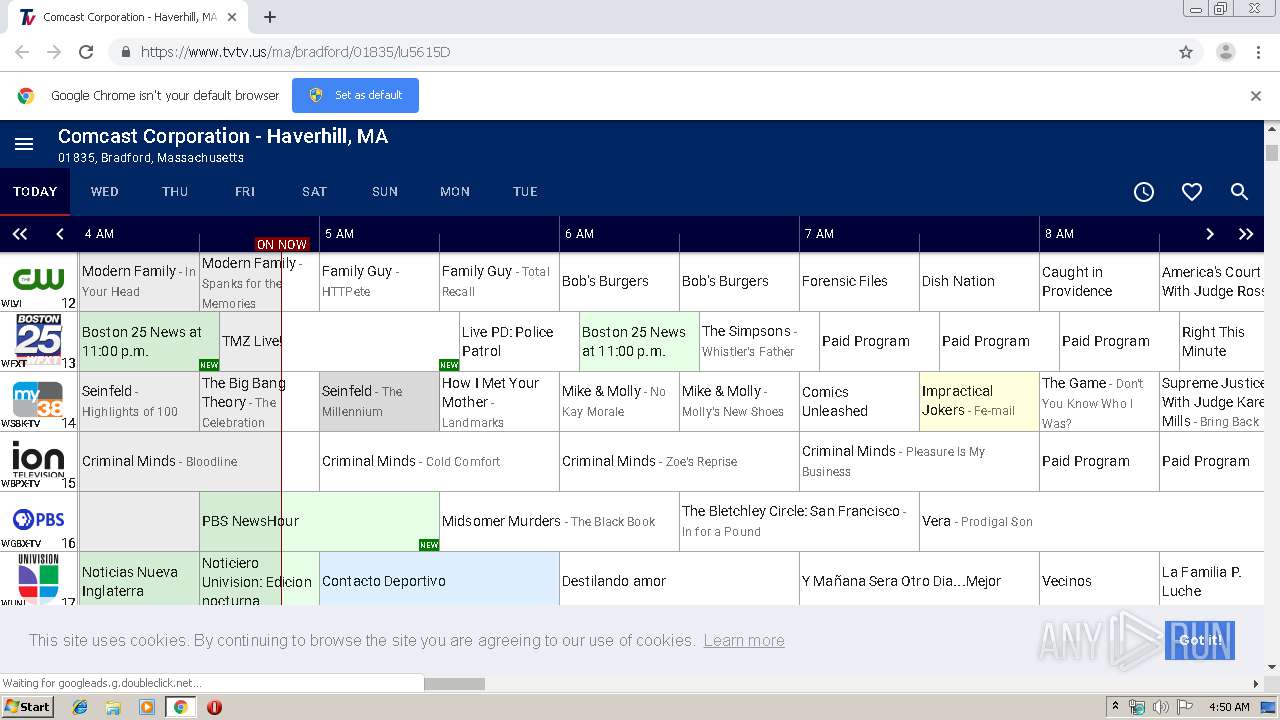Screen dimensions: 1280x720
Task: Open Chrome three-dot menu
Action: 1258,52
